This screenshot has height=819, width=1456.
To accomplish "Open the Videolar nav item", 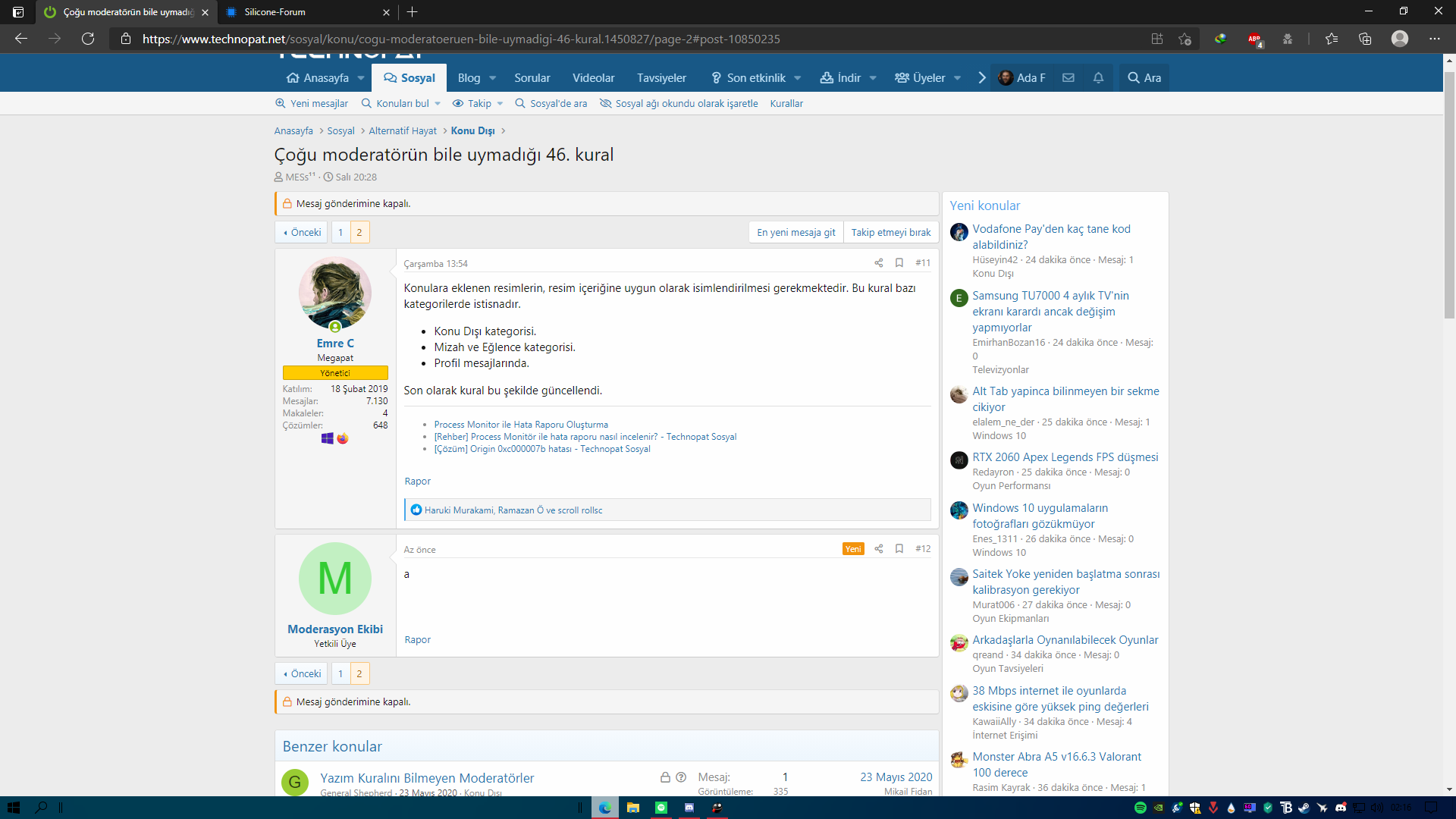I will point(593,77).
